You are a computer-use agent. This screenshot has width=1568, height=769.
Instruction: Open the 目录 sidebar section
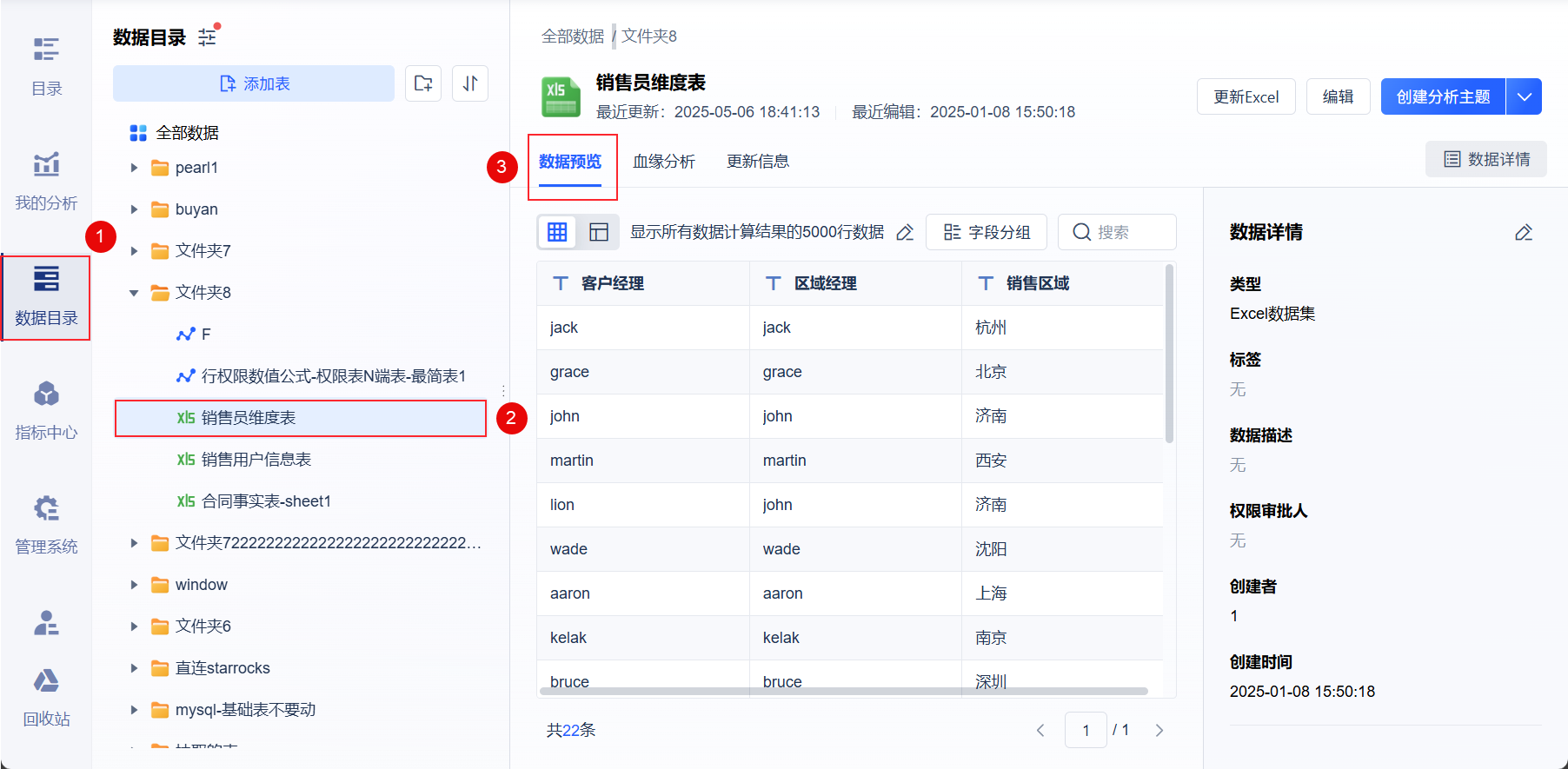coord(46,66)
